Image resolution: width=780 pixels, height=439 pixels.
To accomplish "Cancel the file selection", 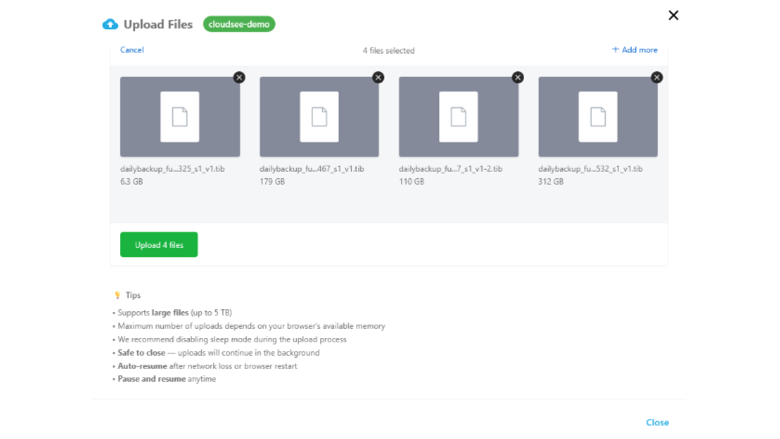I will [x=132, y=50].
